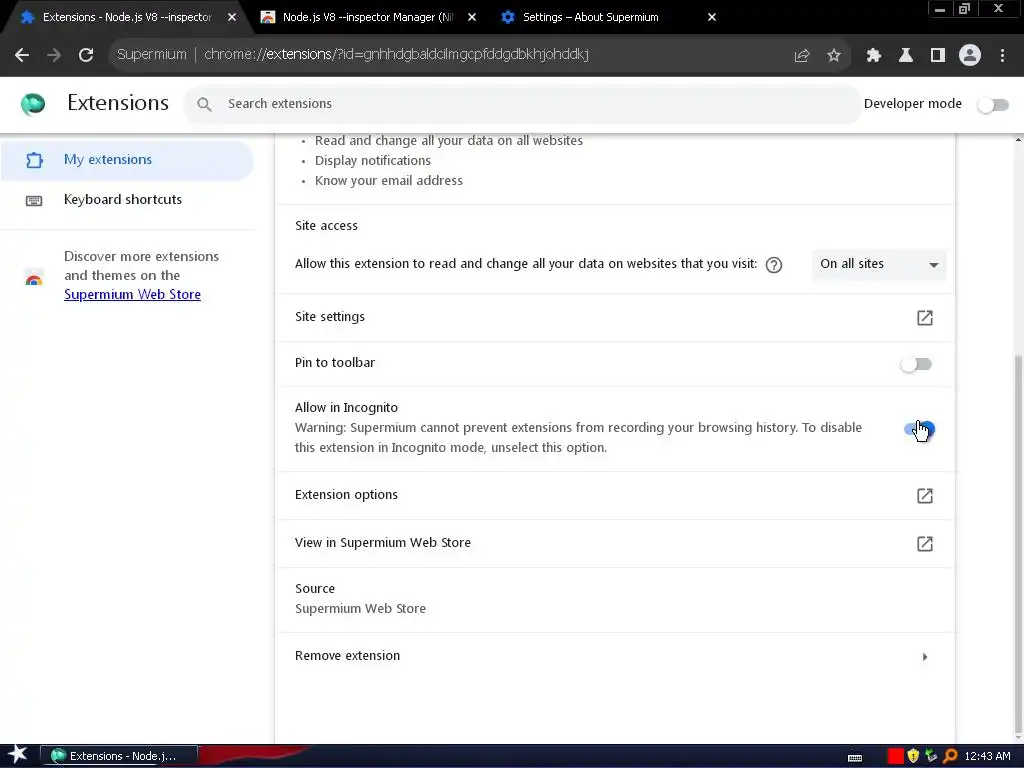Select My extensions in sidebar
1024x768 pixels.
127,160
